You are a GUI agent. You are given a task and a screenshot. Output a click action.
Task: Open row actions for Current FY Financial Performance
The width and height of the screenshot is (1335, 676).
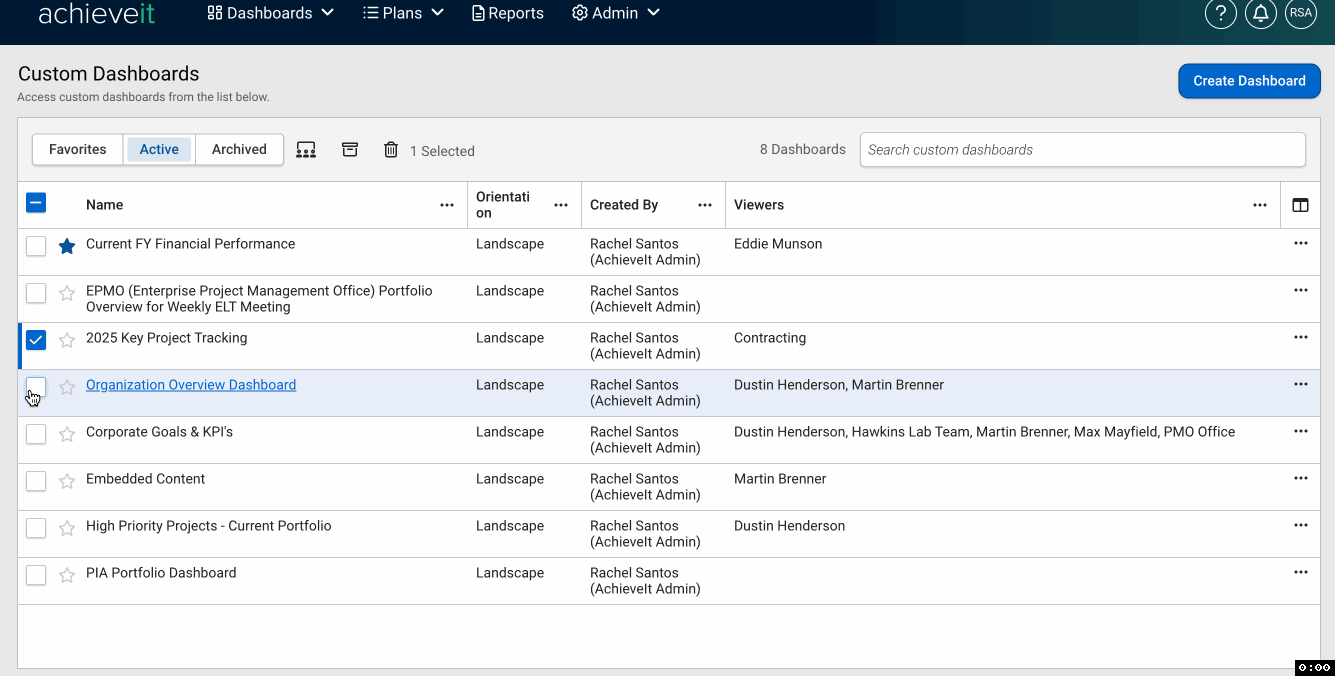[1301, 243]
